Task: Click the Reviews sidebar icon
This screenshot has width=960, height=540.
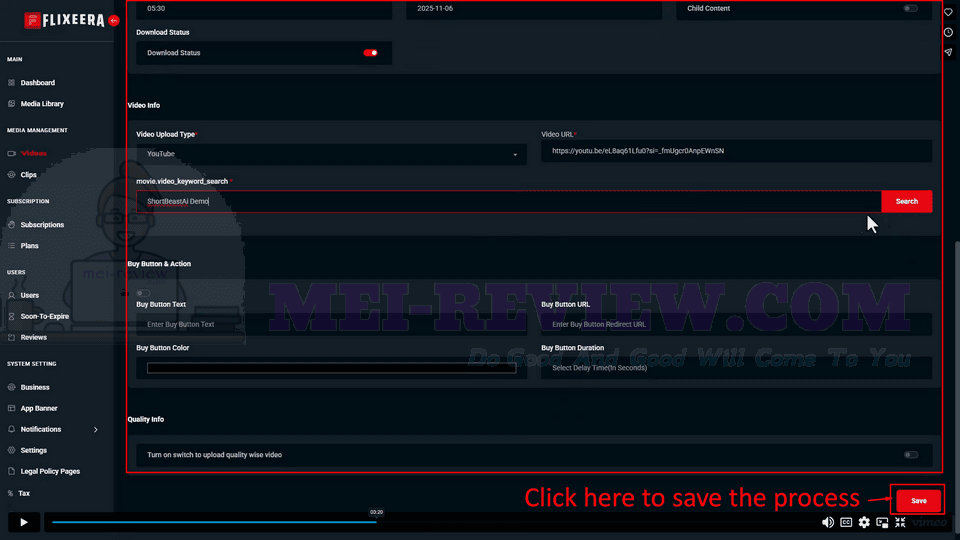Action: [11, 337]
